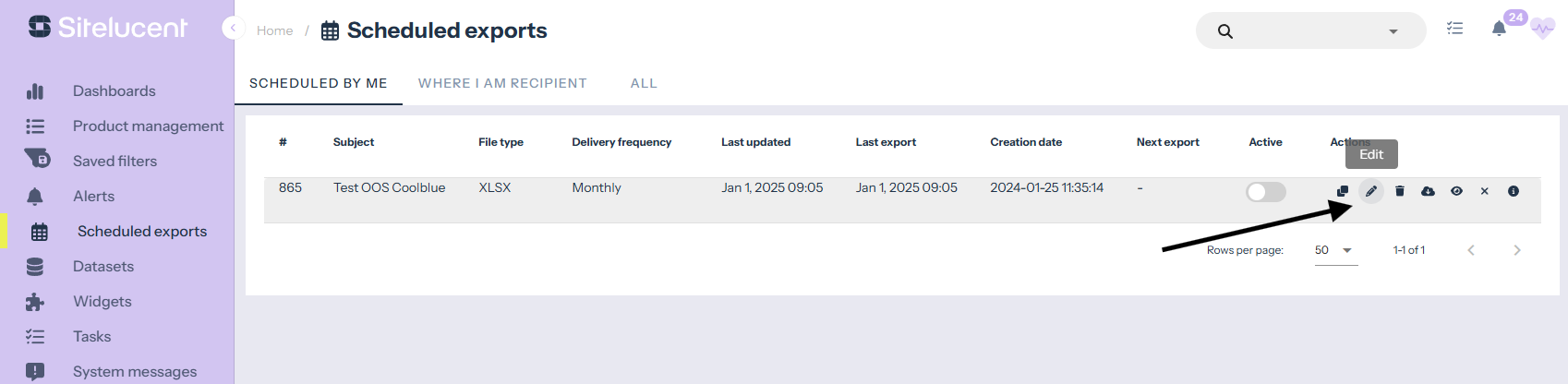The image size is (1568, 384).
Task: Open the notifications bell icon
Action: [1499, 29]
